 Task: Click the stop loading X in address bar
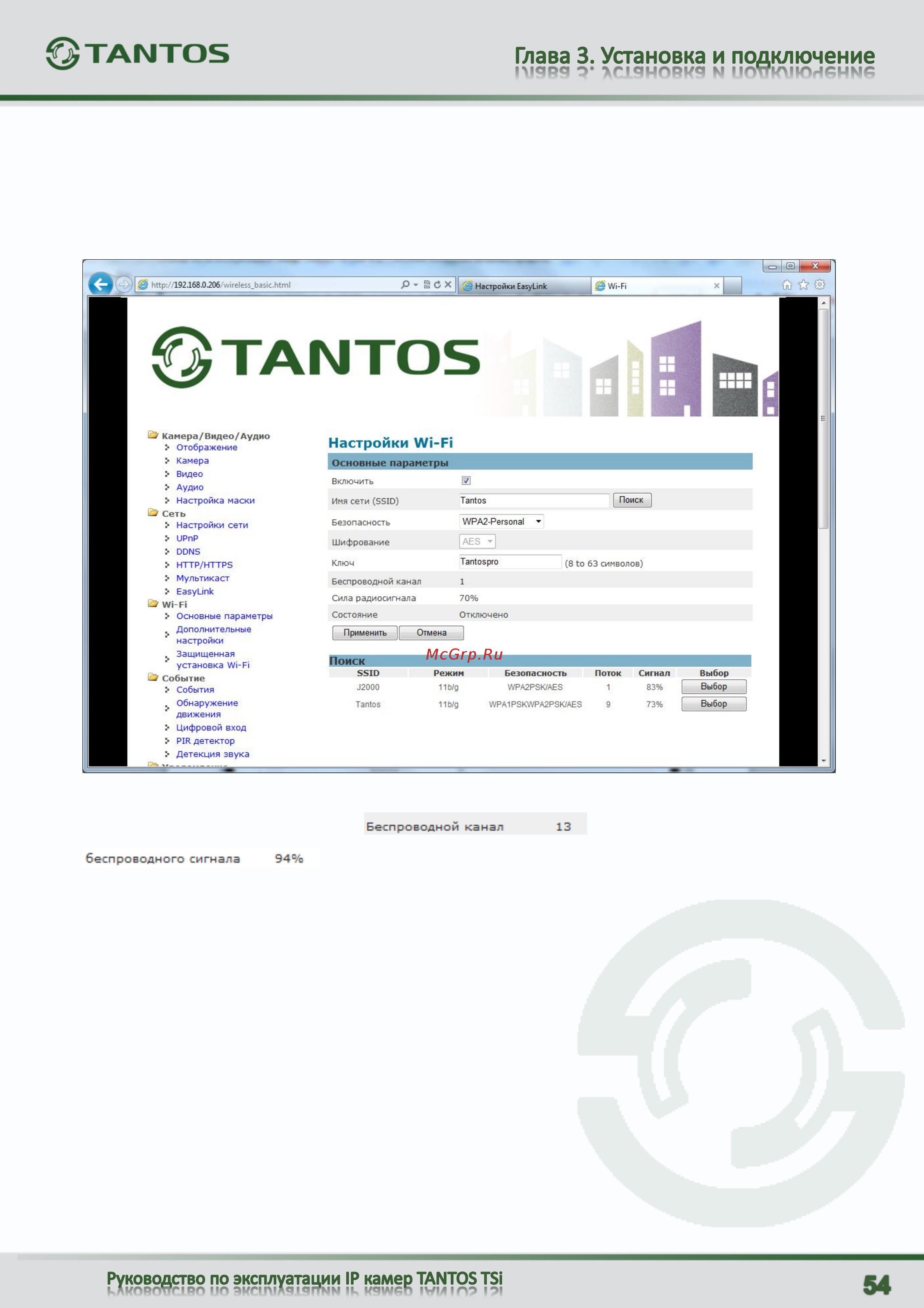(448, 284)
